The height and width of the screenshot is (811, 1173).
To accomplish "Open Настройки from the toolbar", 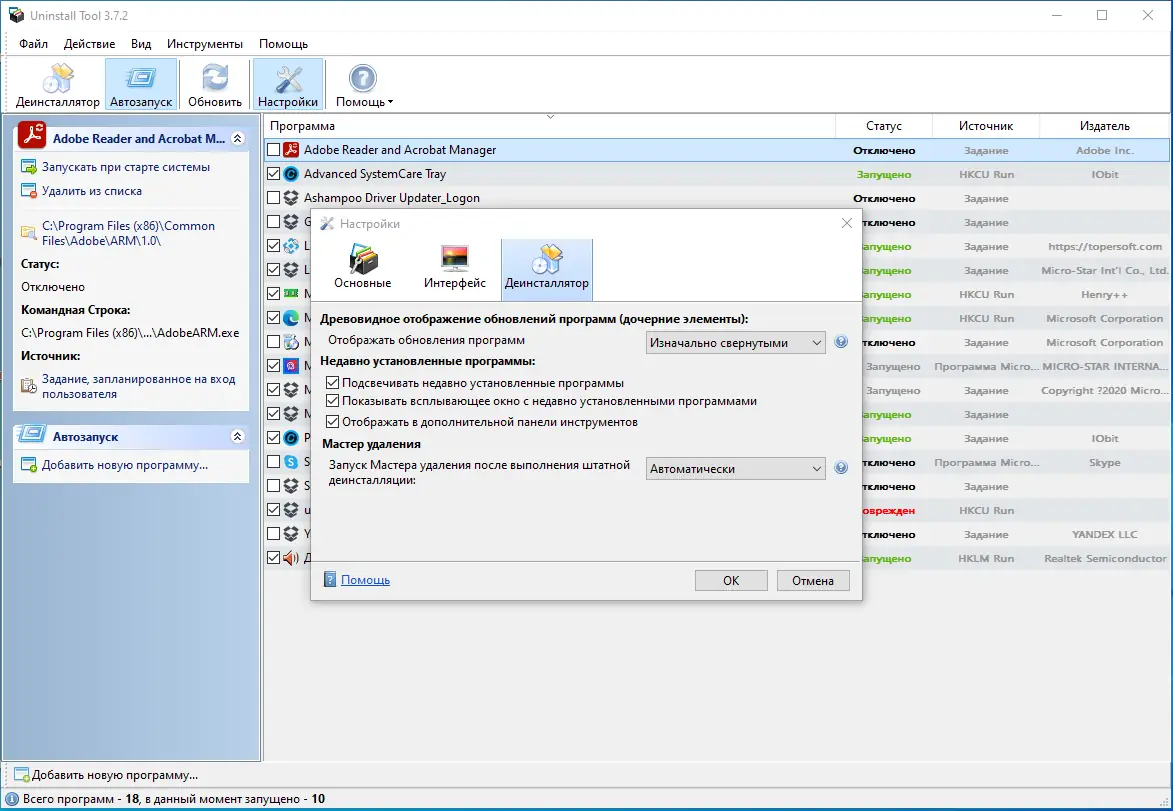I will point(288,85).
